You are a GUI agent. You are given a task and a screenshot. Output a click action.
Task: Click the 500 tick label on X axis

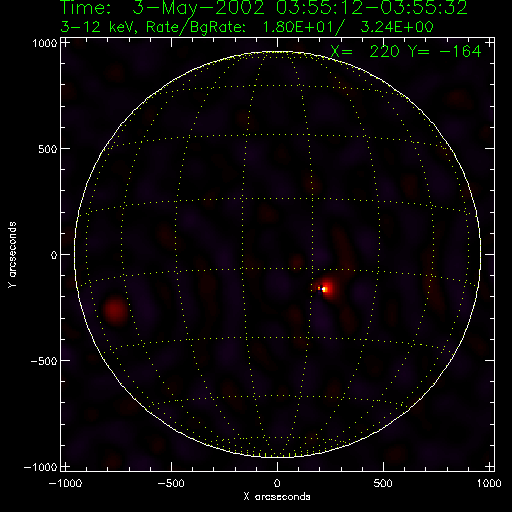click(383, 483)
